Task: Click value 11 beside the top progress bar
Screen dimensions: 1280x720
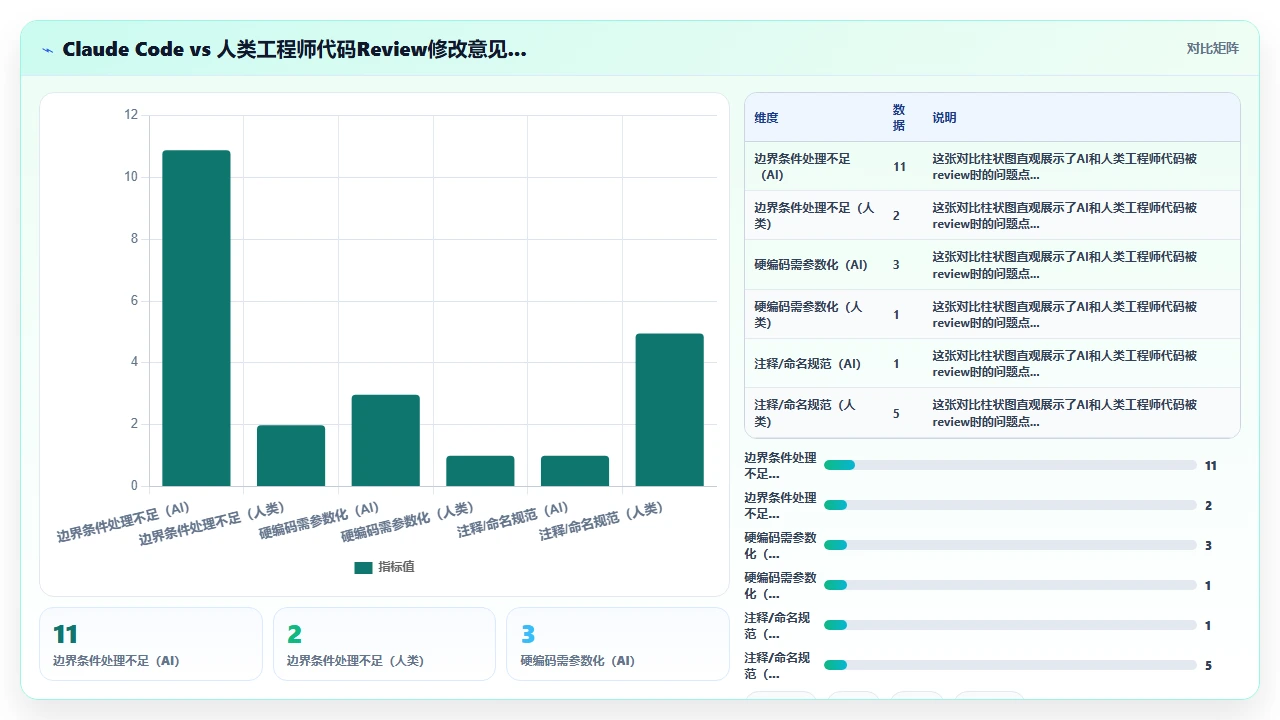Action: click(1211, 465)
